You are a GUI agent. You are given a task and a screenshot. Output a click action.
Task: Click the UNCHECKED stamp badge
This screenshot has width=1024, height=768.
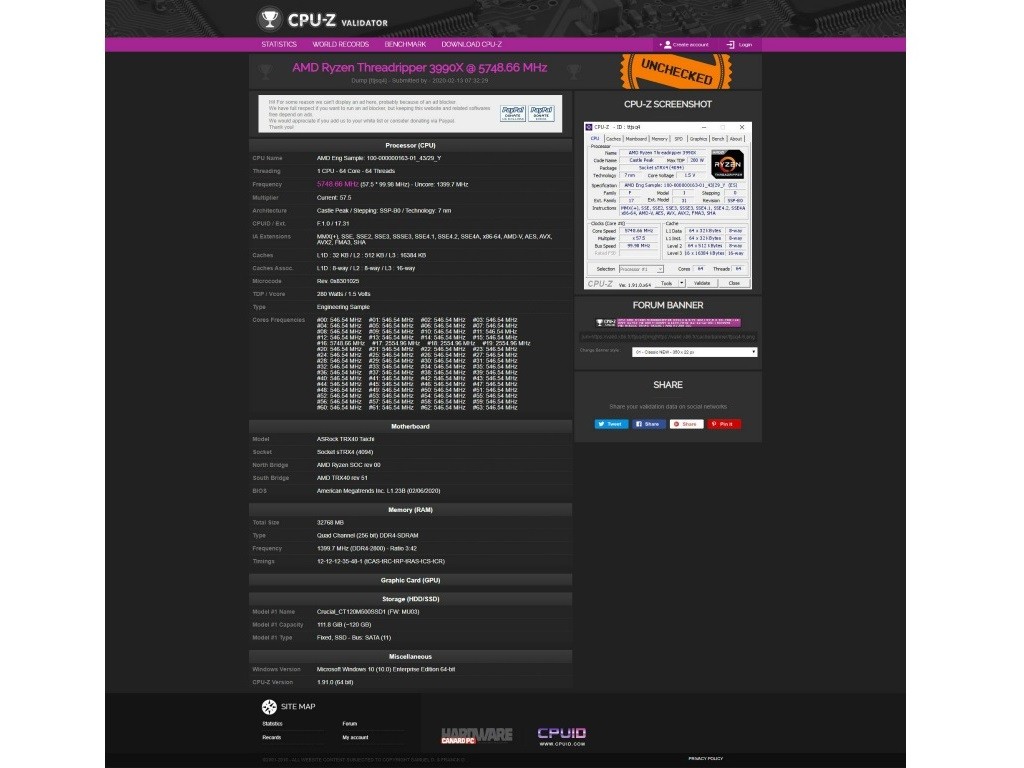pyautogui.click(x=676, y=71)
